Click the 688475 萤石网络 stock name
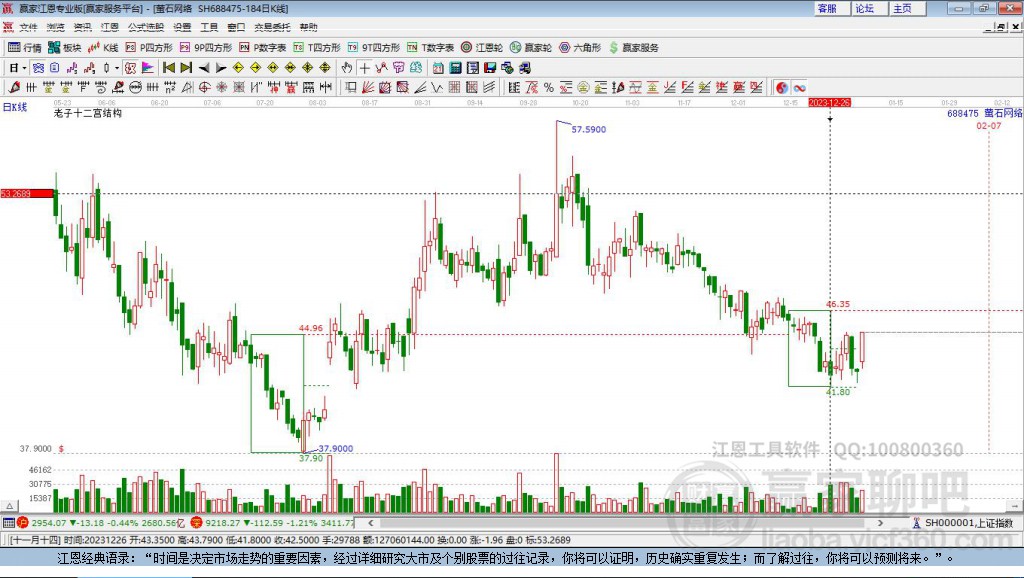1024x578 pixels. (984, 113)
